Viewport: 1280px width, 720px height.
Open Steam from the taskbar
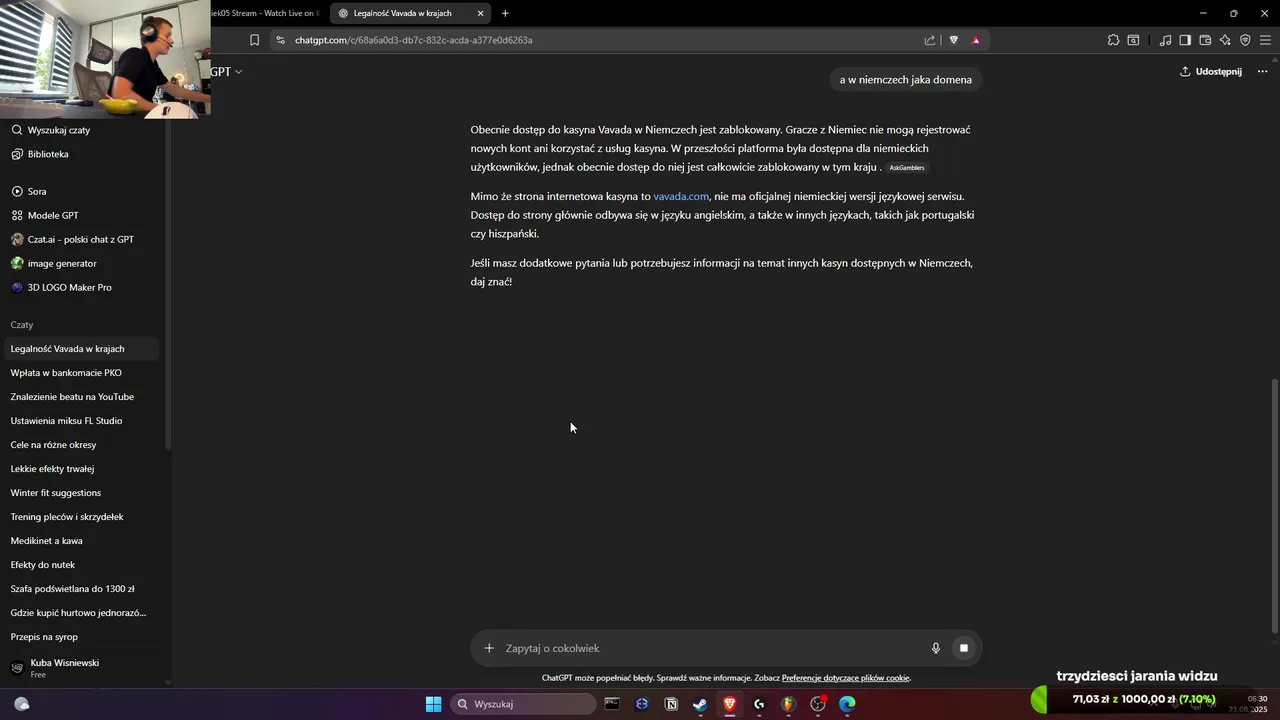point(700,704)
